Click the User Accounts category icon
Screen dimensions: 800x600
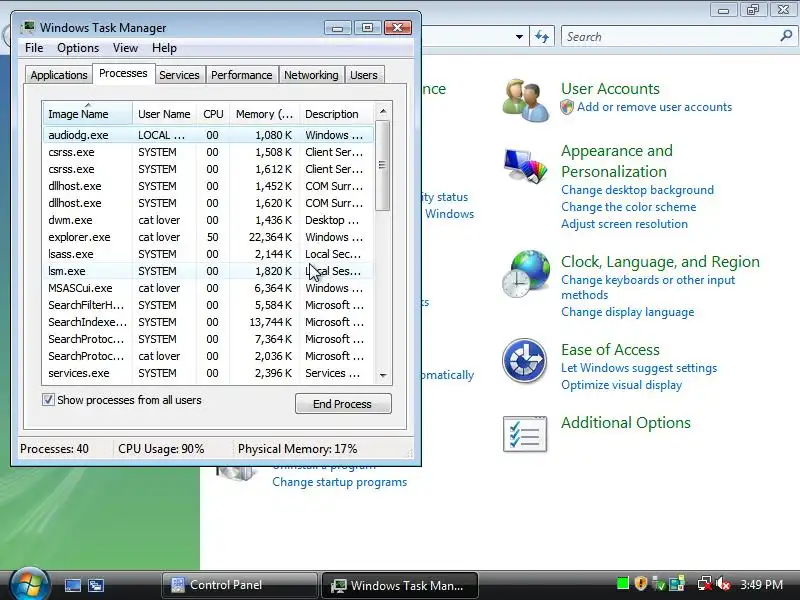(x=525, y=99)
